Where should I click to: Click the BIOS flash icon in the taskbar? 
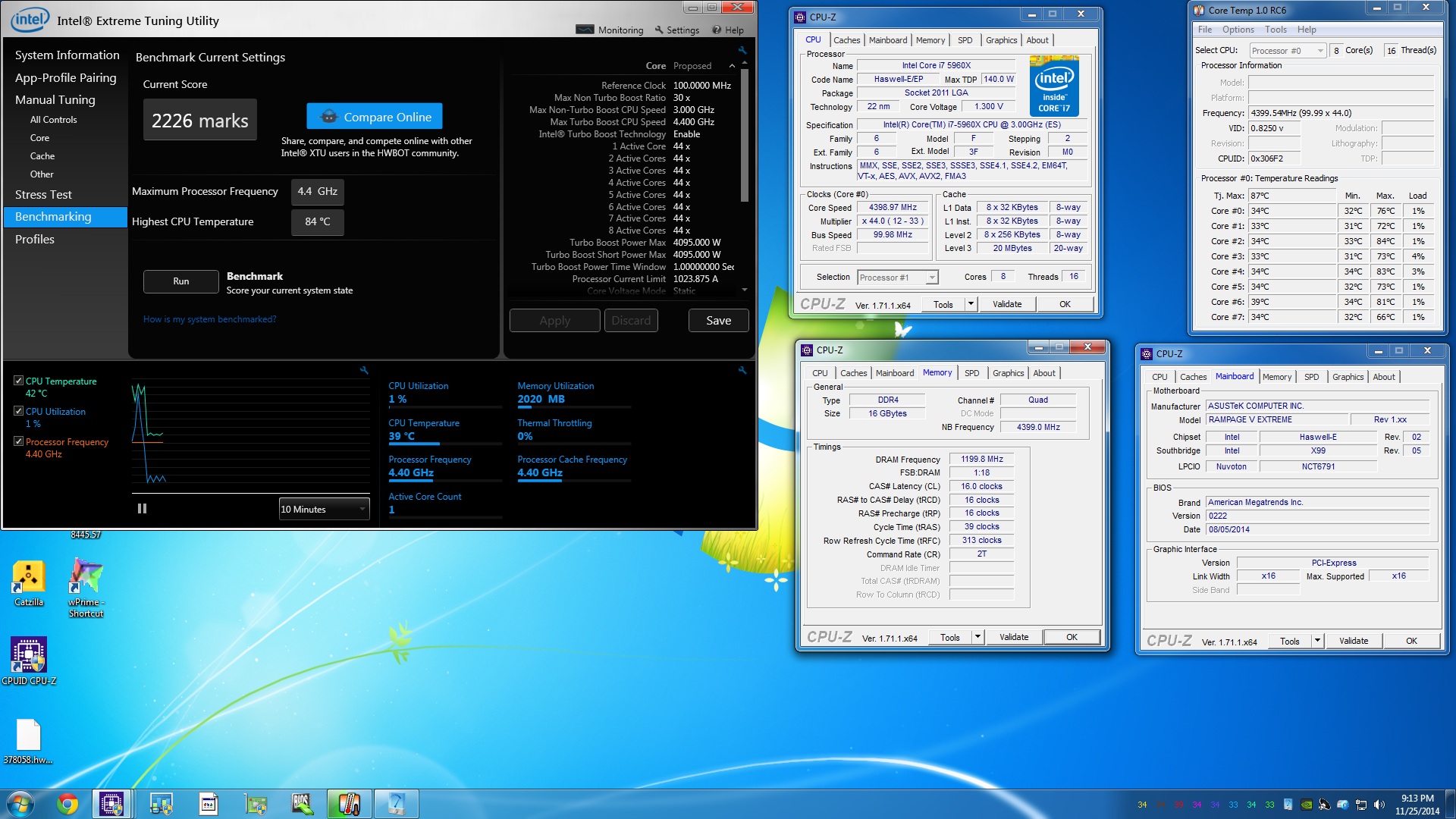coord(302,804)
